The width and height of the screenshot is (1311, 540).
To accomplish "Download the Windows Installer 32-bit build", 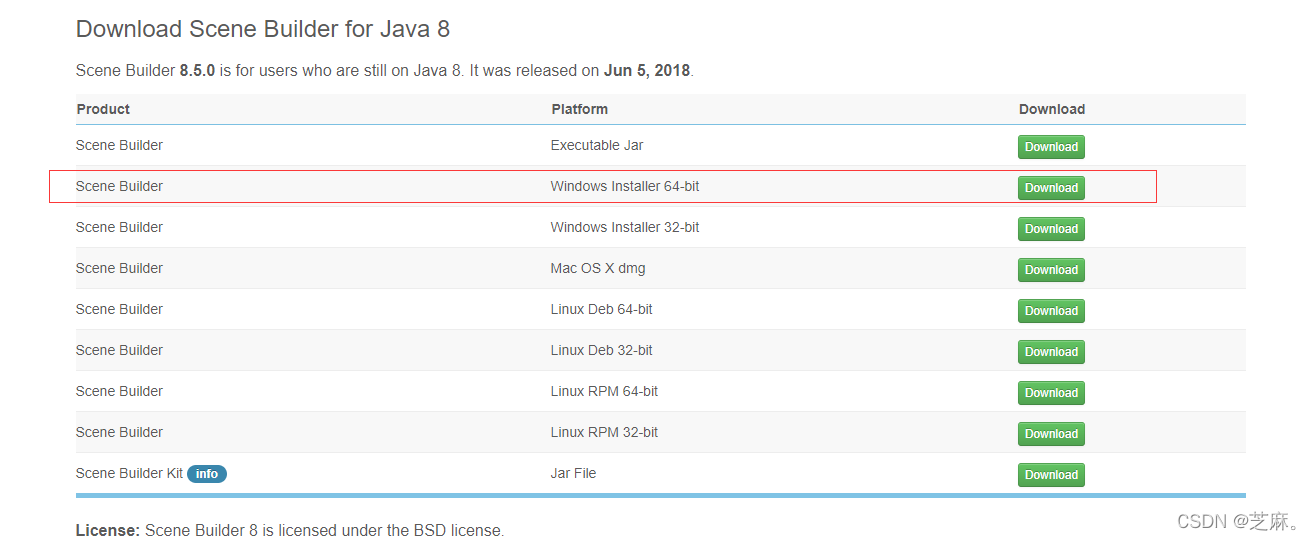I will tap(1051, 229).
